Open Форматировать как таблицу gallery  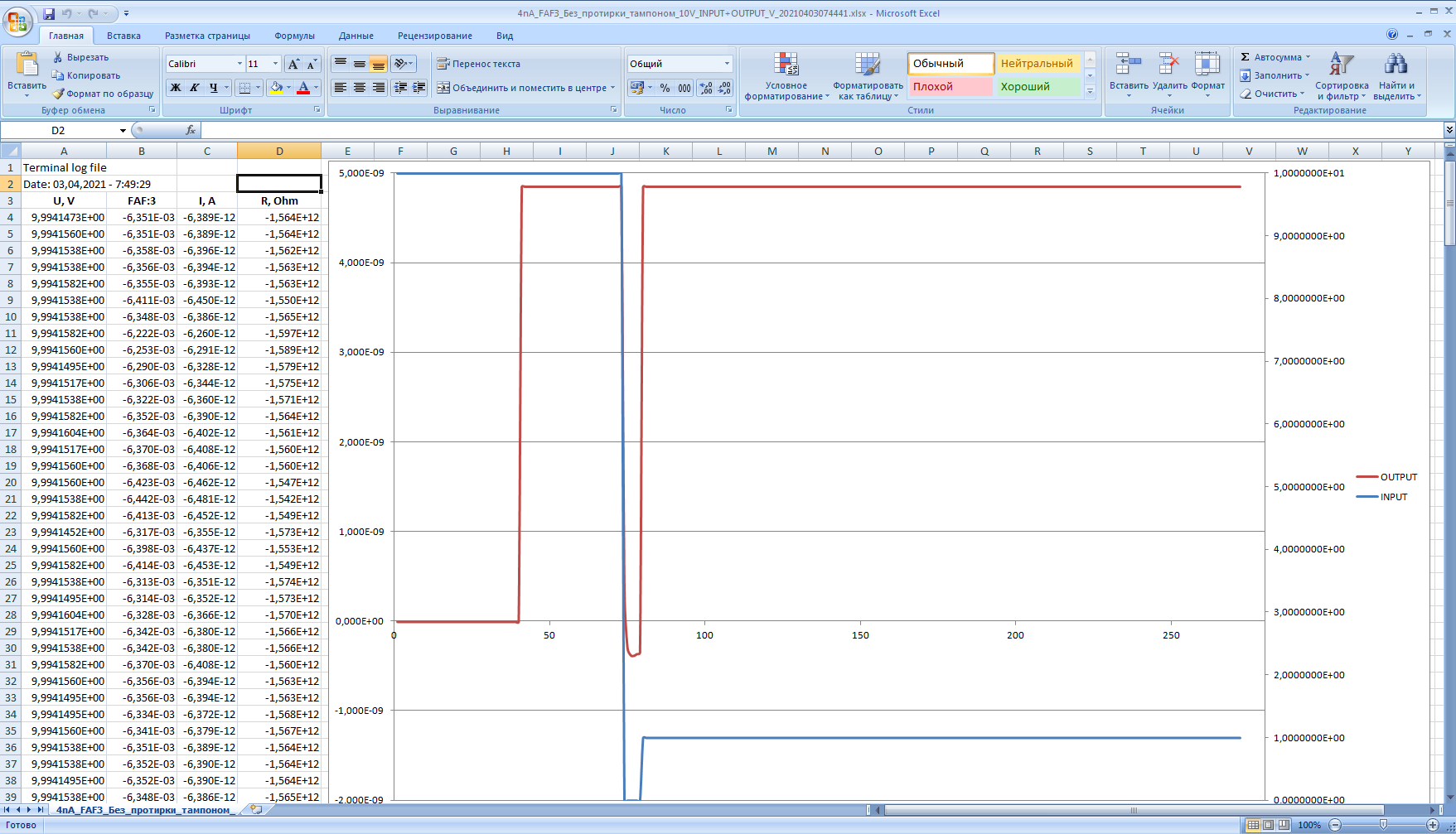click(868, 75)
